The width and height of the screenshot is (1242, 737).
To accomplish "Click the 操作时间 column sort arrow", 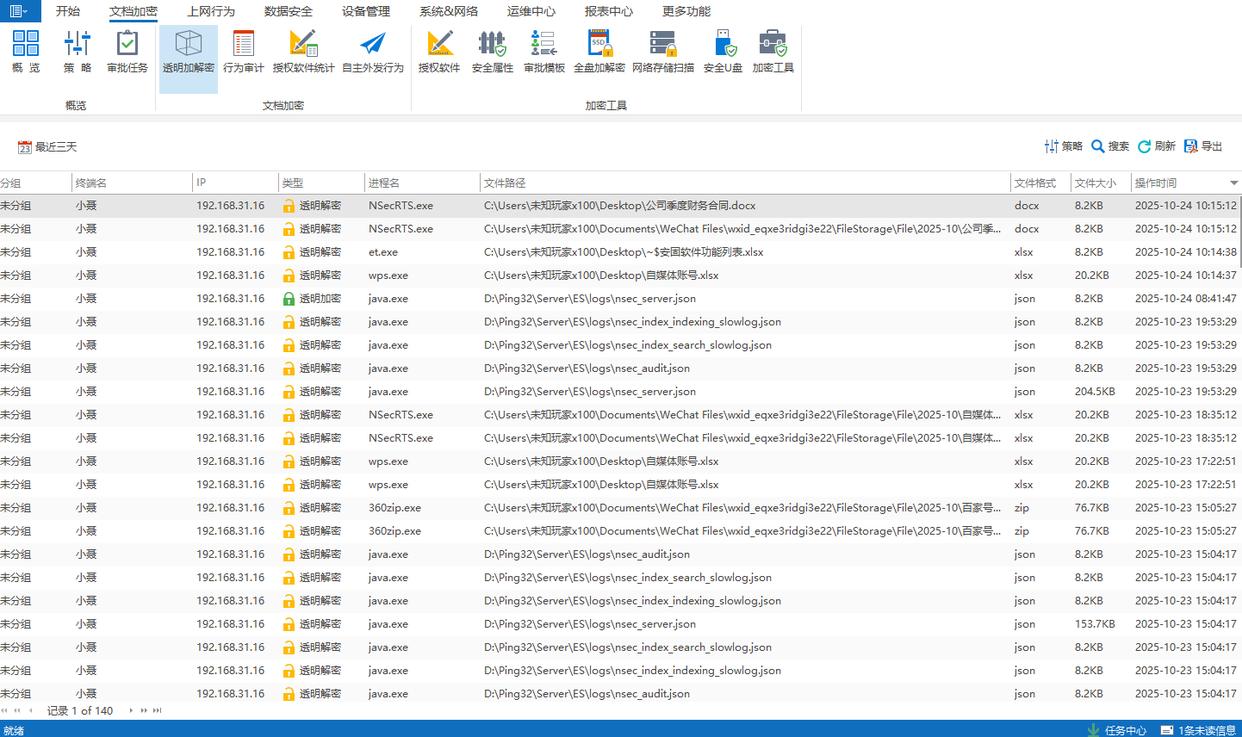I will coord(1233,183).
